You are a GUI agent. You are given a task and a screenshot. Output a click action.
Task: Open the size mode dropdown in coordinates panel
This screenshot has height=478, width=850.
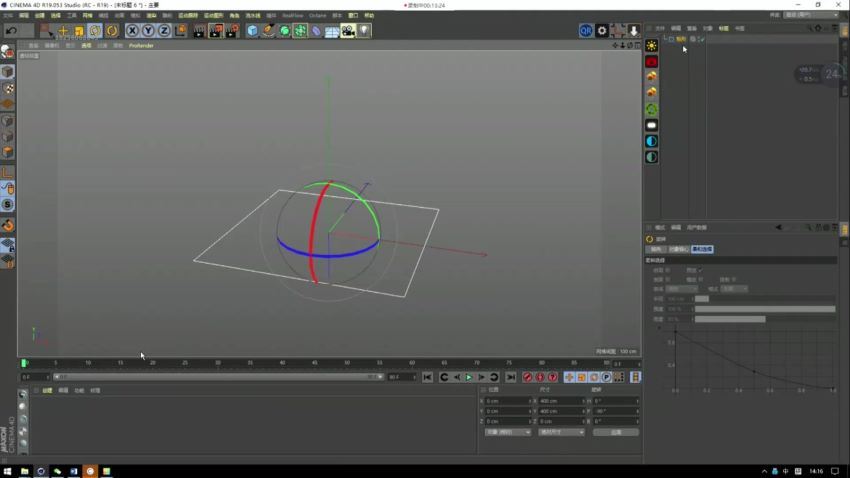point(562,432)
